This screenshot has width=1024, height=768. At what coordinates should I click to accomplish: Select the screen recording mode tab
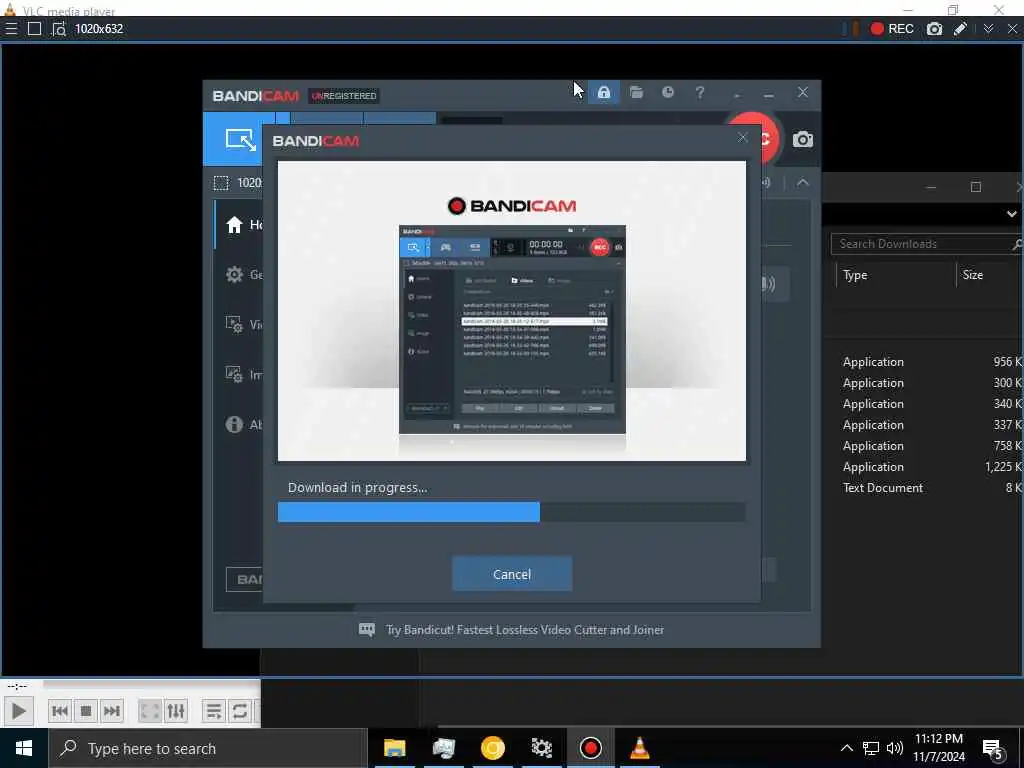click(240, 138)
